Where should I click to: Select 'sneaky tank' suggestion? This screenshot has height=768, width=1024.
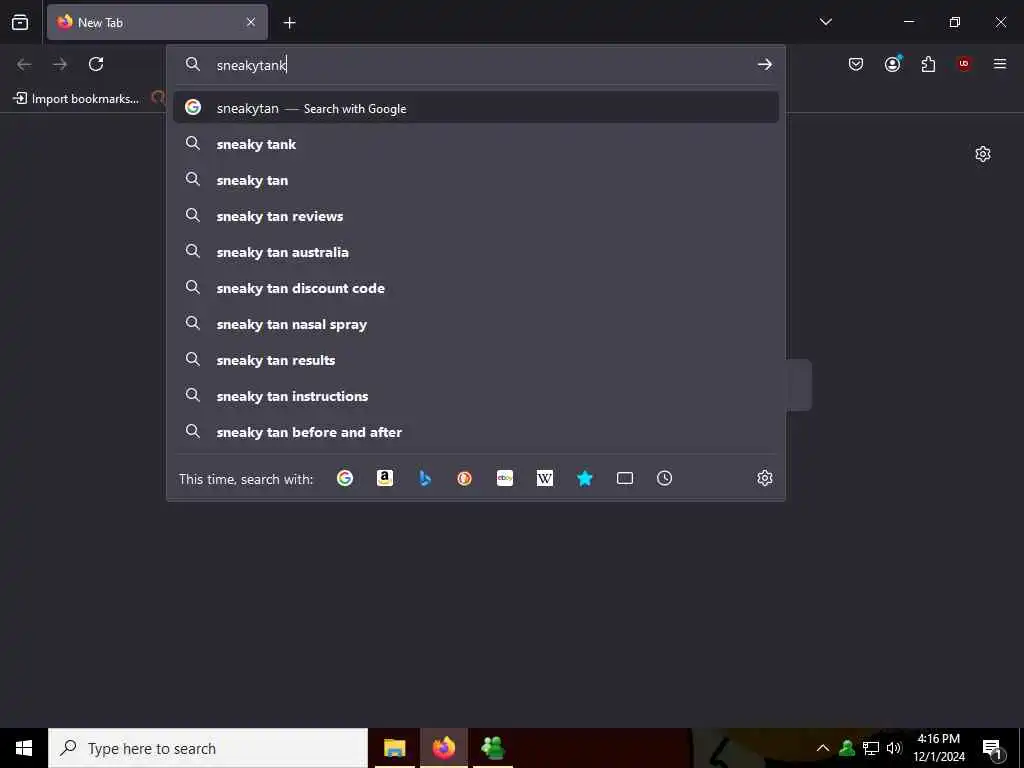475,144
